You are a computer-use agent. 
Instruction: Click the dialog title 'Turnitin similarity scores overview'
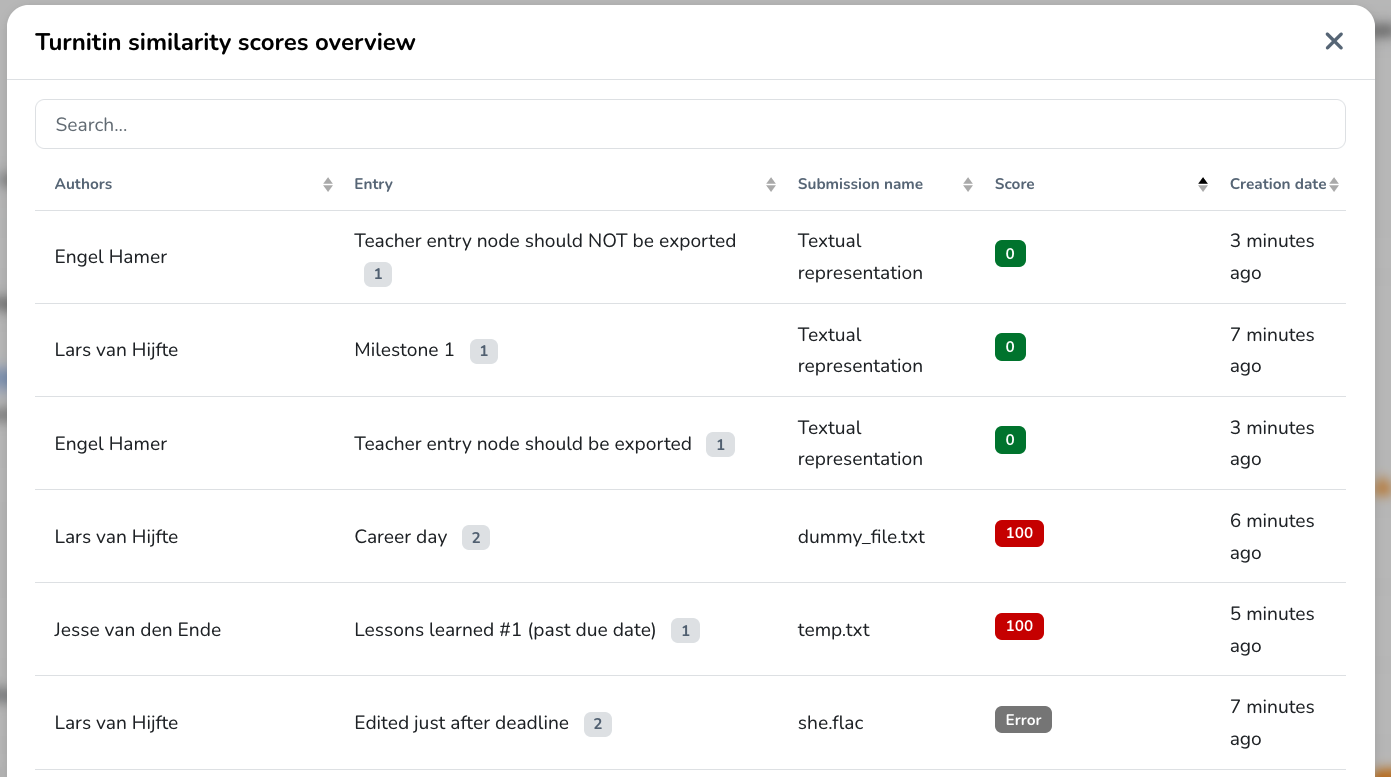(x=225, y=42)
